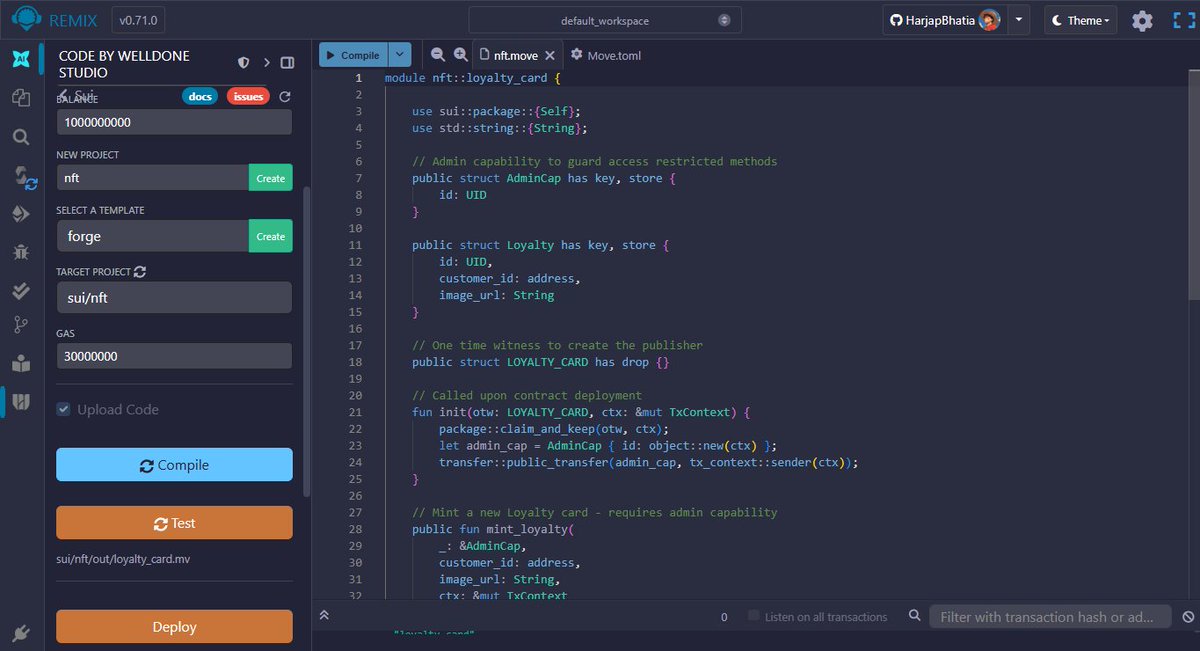
Task: Open the Theme dropdown
Action: click(1081, 20)
